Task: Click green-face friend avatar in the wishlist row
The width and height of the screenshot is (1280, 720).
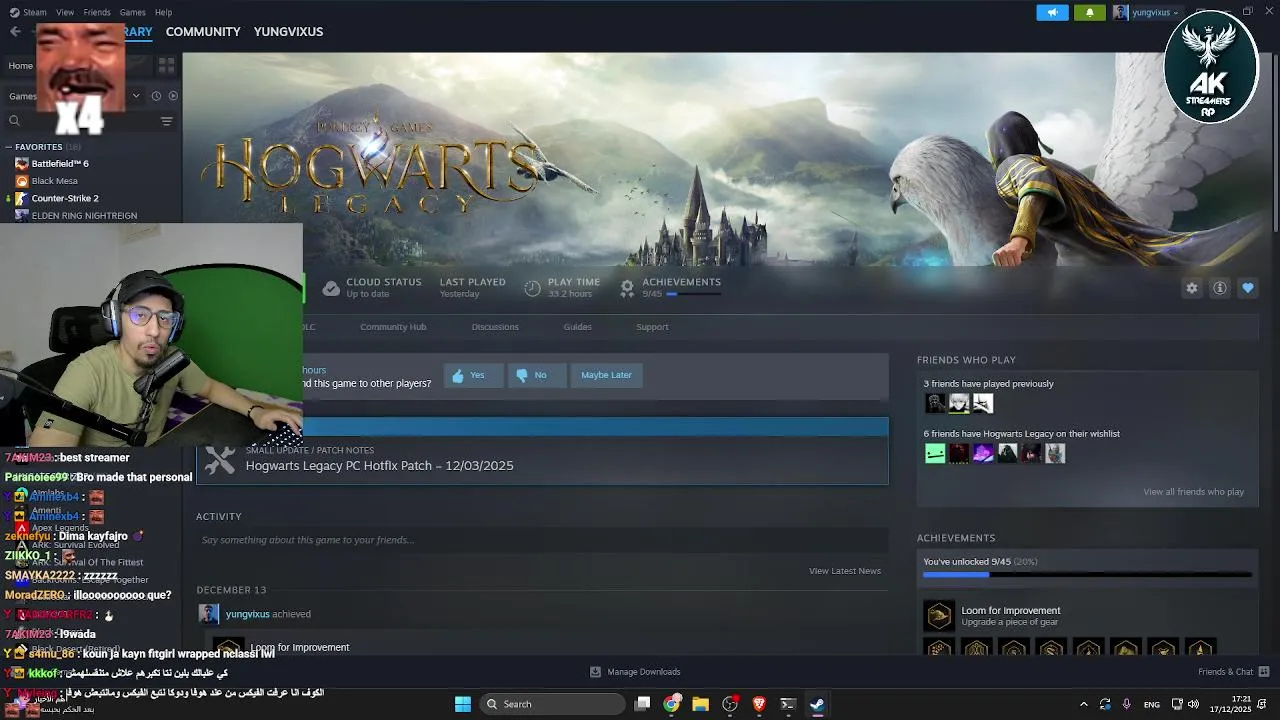Action: coord(935,453)
